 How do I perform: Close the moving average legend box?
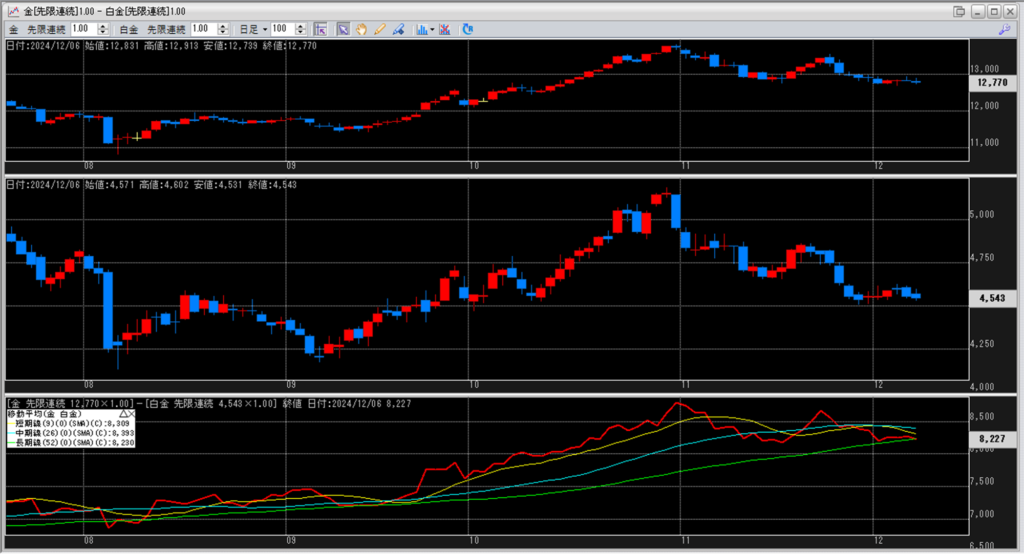click(133, 413)
